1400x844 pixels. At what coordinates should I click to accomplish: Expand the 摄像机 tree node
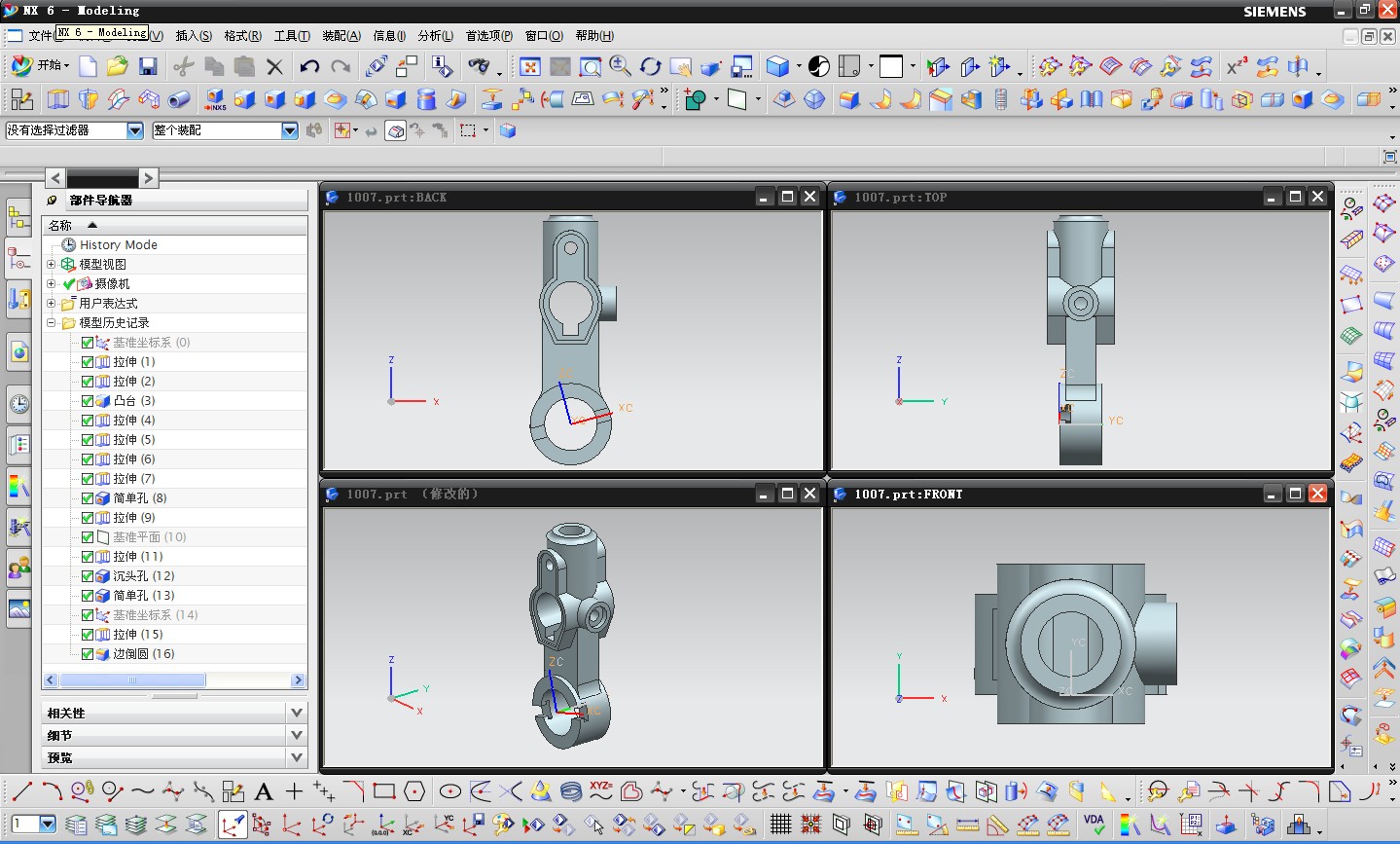(x=52, y=283)
